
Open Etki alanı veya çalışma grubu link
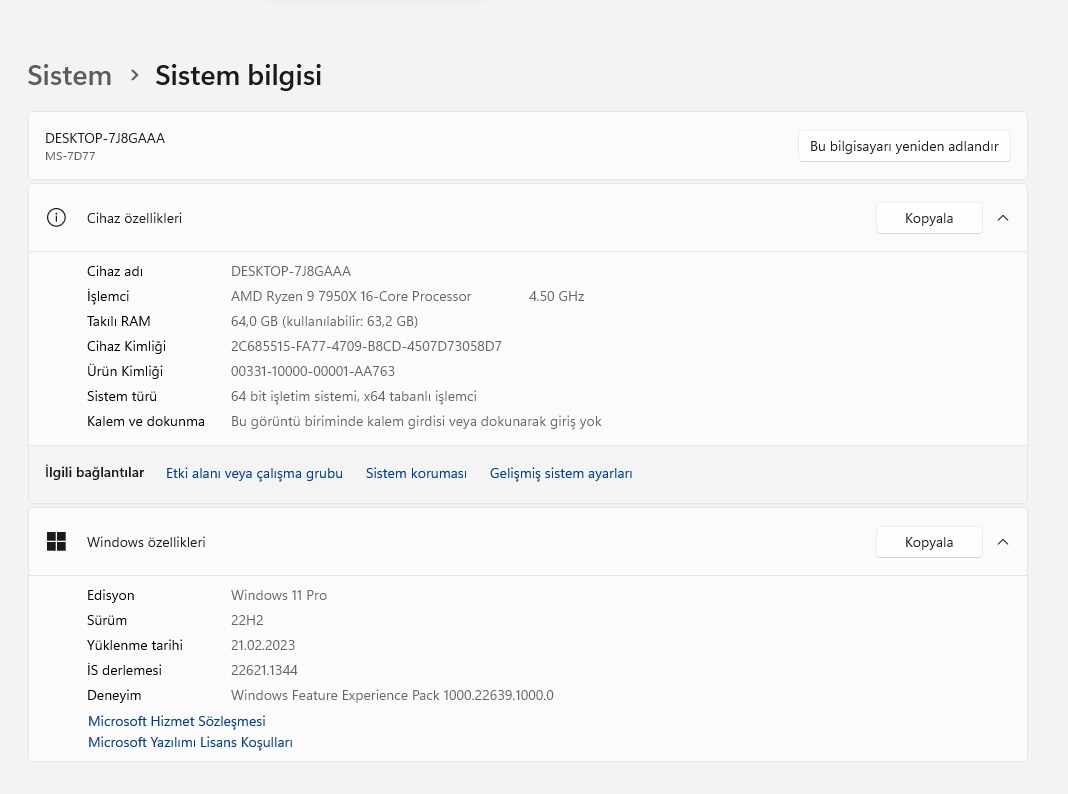pos(254,474)
